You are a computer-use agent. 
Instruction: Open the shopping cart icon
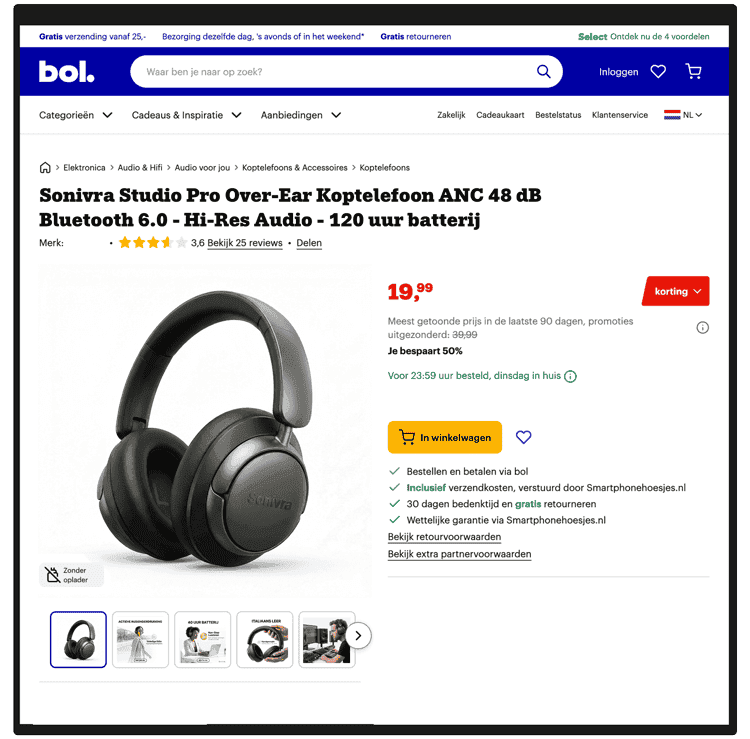point(694,71)
